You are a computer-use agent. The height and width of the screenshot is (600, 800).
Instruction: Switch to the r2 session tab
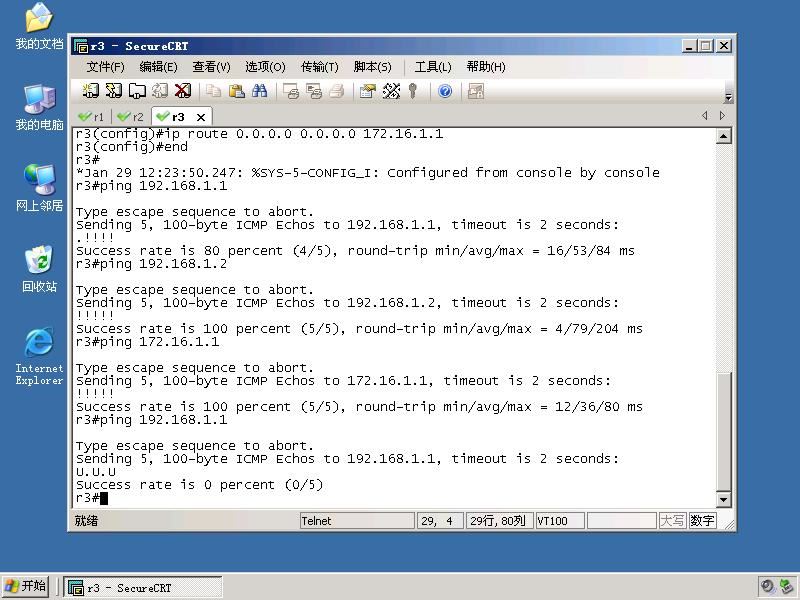131,117
